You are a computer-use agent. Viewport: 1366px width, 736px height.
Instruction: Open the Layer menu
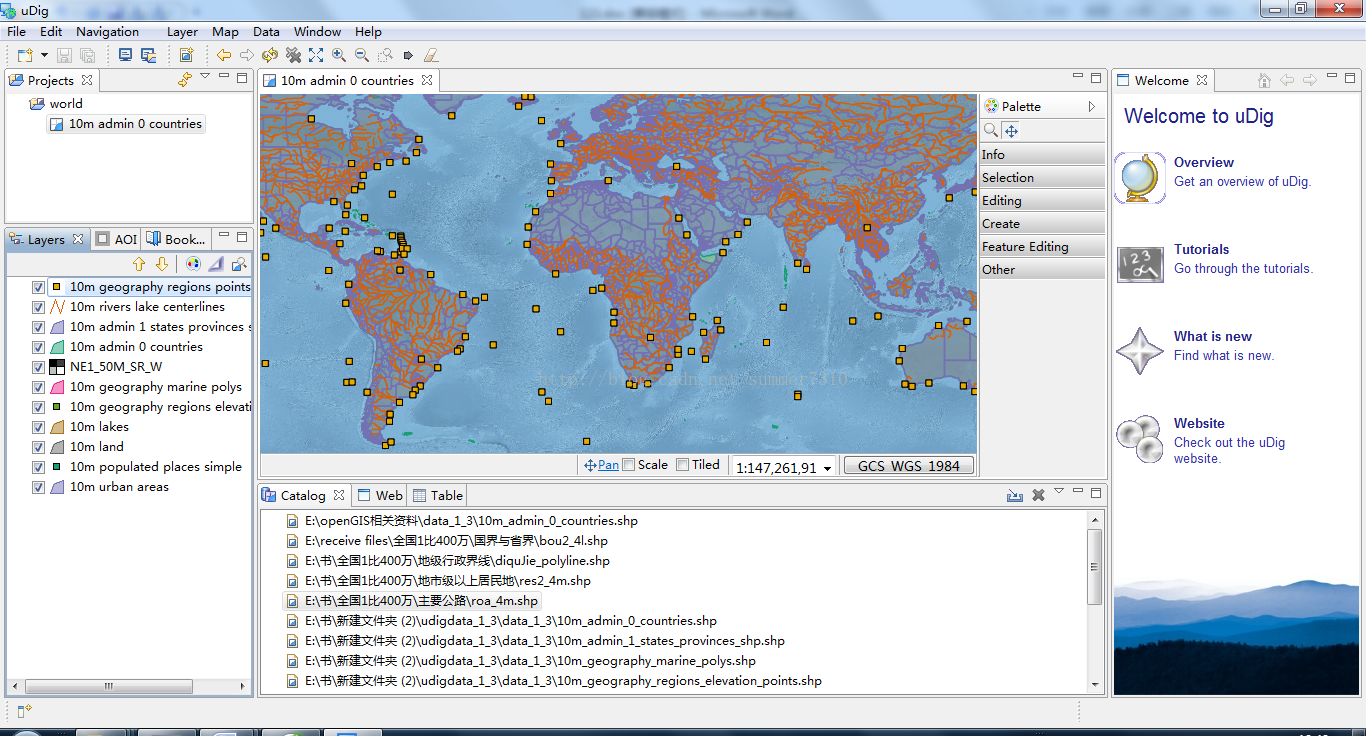[x=182, y=31]
